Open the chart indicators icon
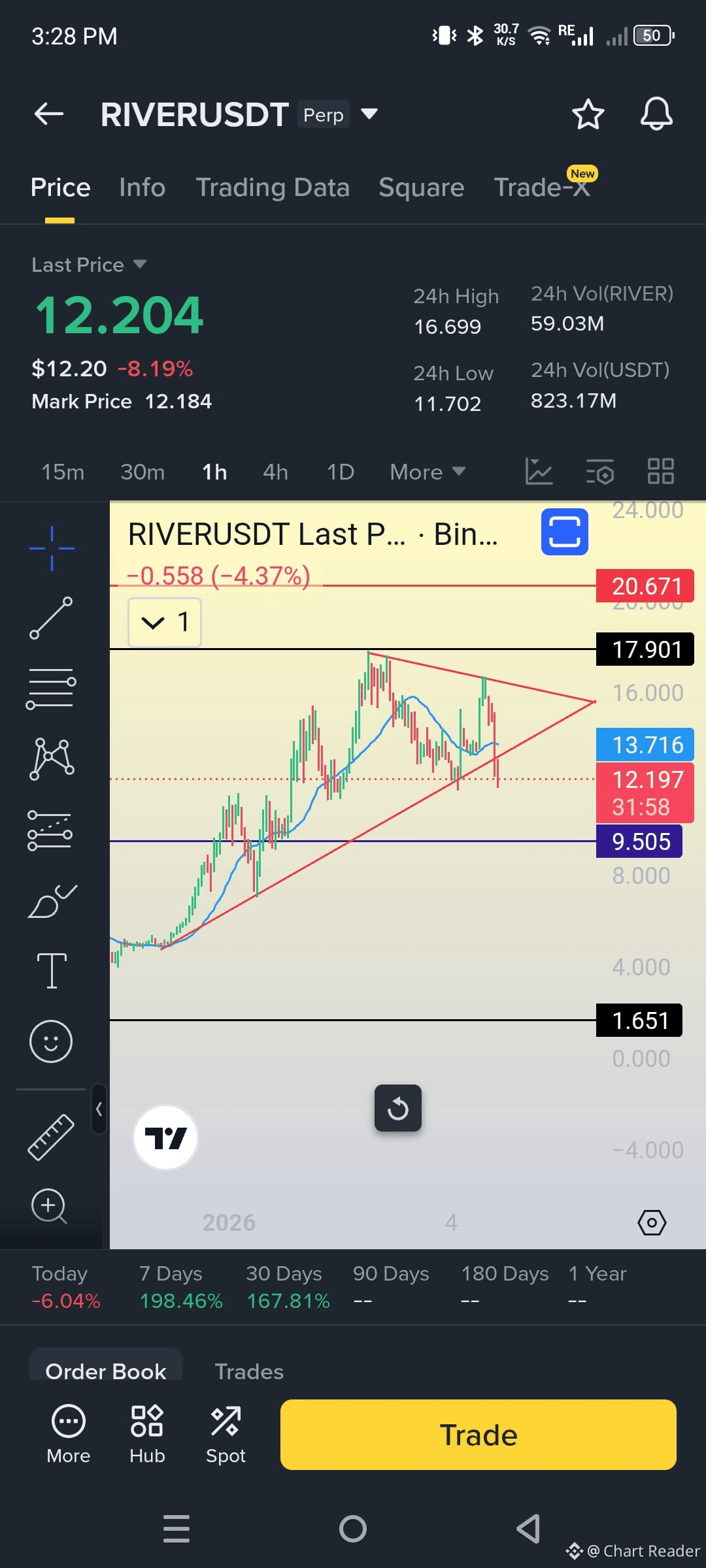706x1568 pixels. 539,471
